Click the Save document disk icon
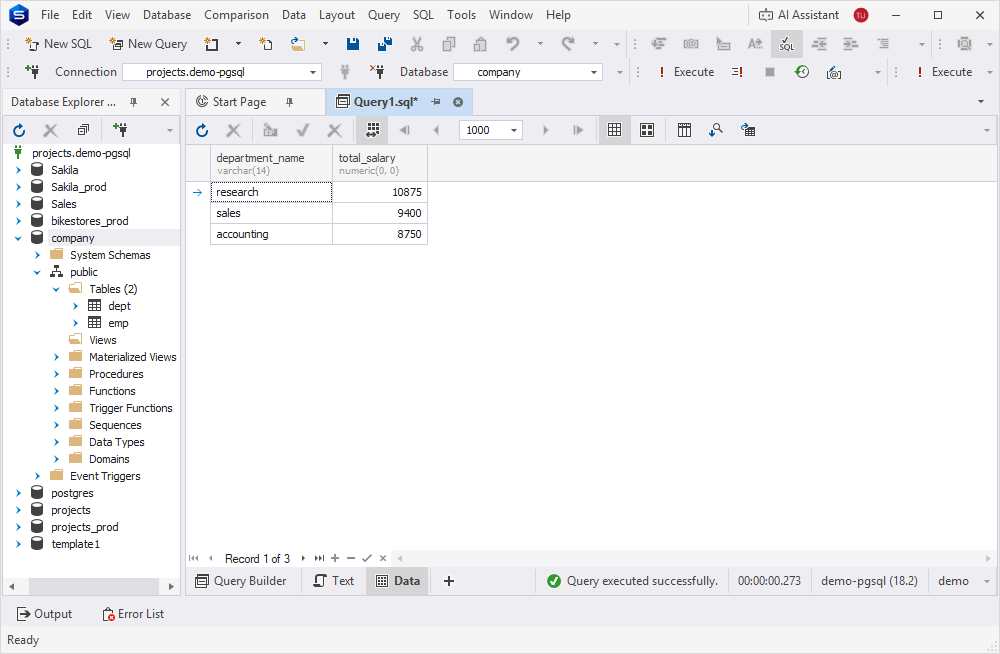1000x654 pixels. click(x=353, y=44)
